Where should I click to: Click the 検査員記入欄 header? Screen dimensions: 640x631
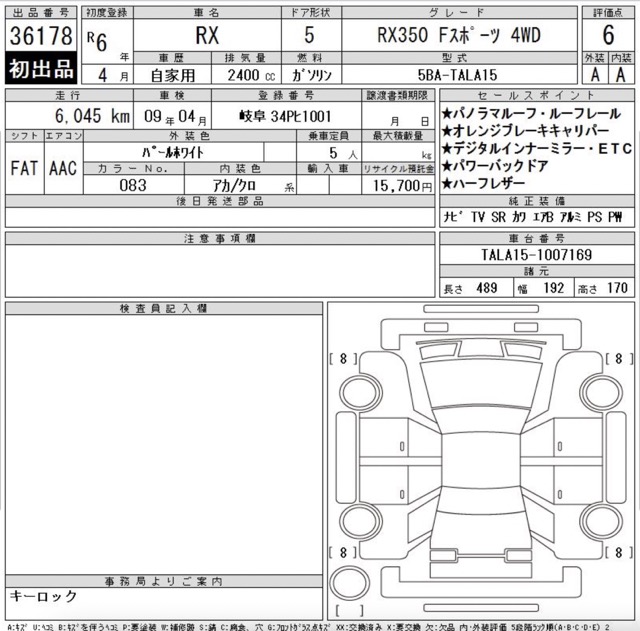[164, 309]
